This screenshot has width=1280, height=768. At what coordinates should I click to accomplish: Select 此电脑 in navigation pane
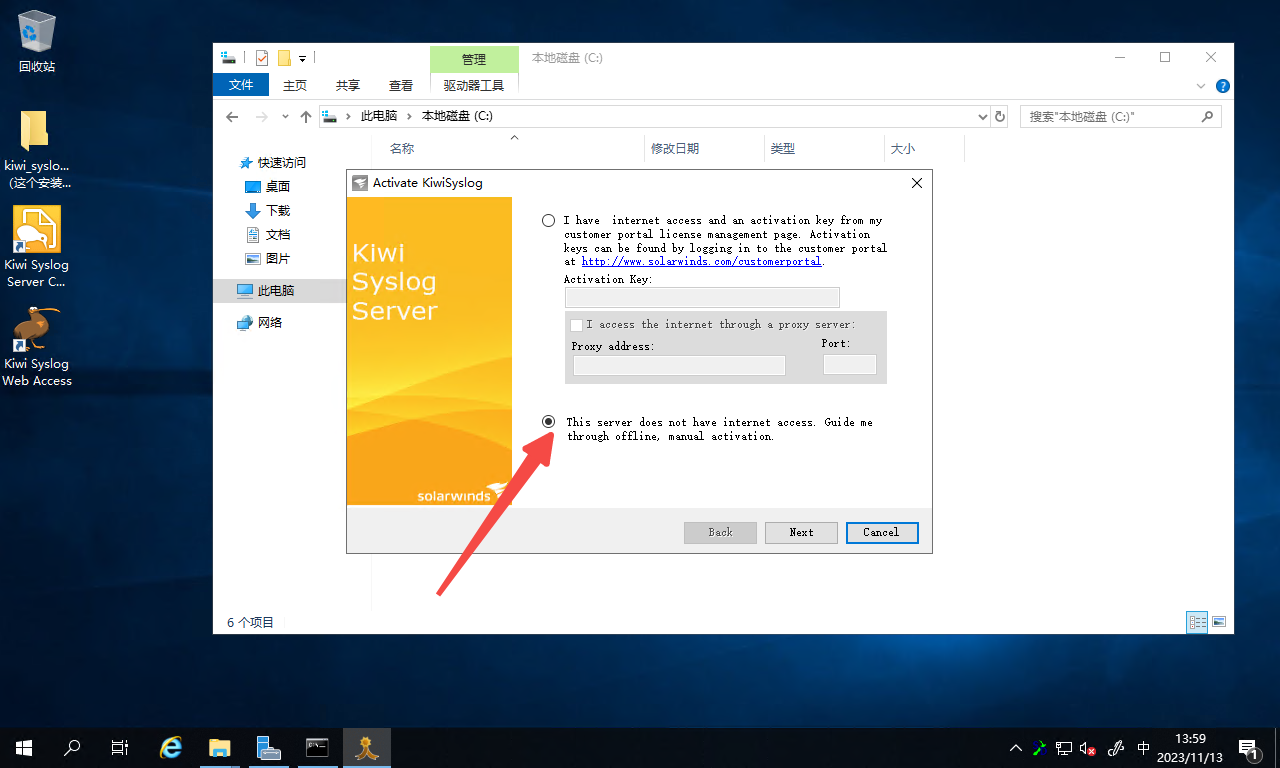tap(276, 290)
